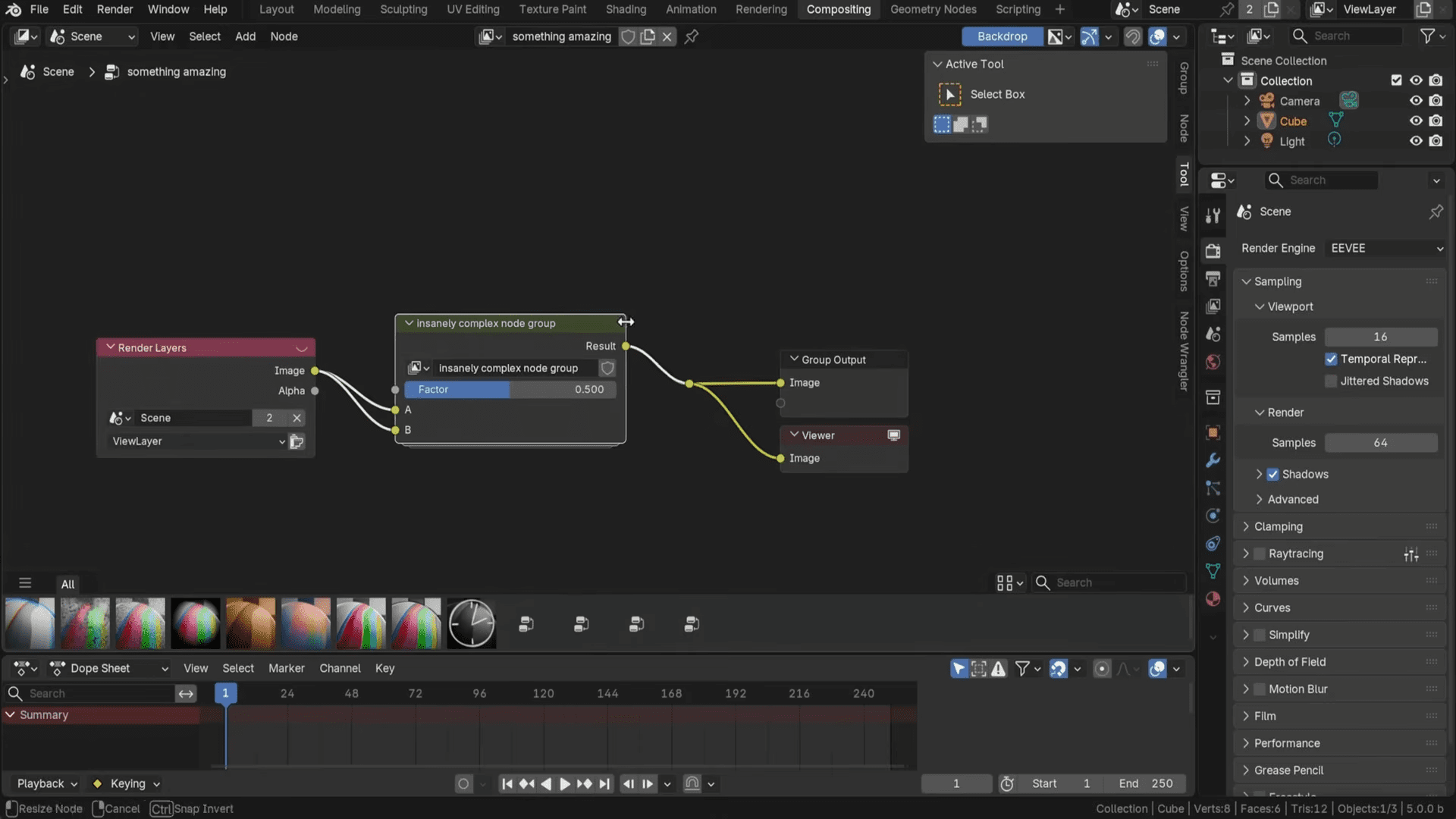
Task: Click the fake user shield on the node group
Action: coord(607,368)
